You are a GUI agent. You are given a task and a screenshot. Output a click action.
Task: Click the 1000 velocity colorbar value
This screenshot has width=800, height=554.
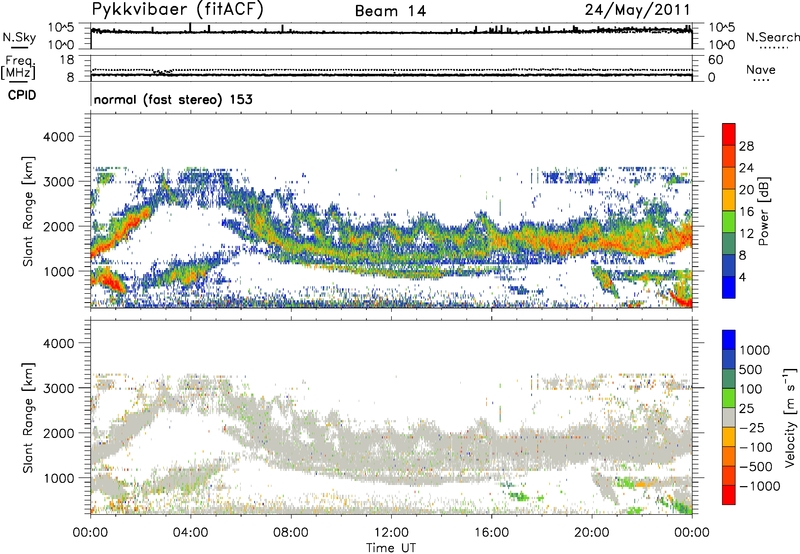(x=755, y=350)
